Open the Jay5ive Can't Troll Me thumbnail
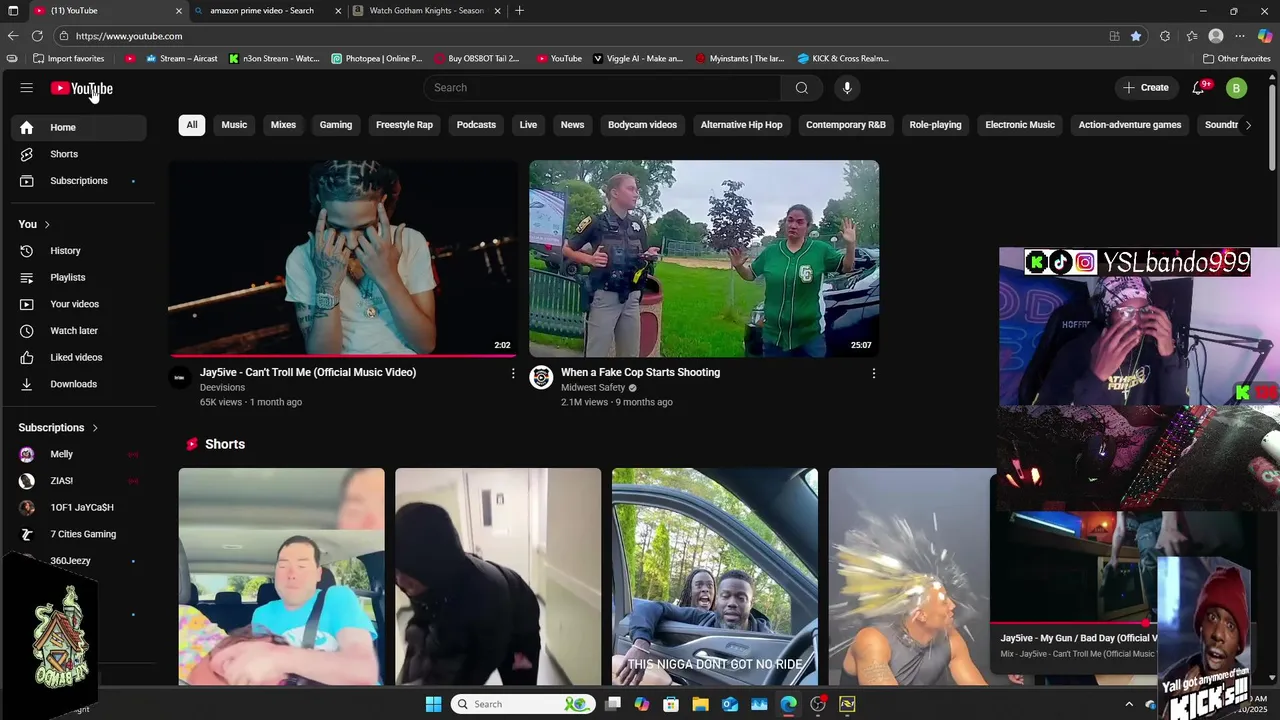This screenshot has width=1280, height=720. (343, 258)
